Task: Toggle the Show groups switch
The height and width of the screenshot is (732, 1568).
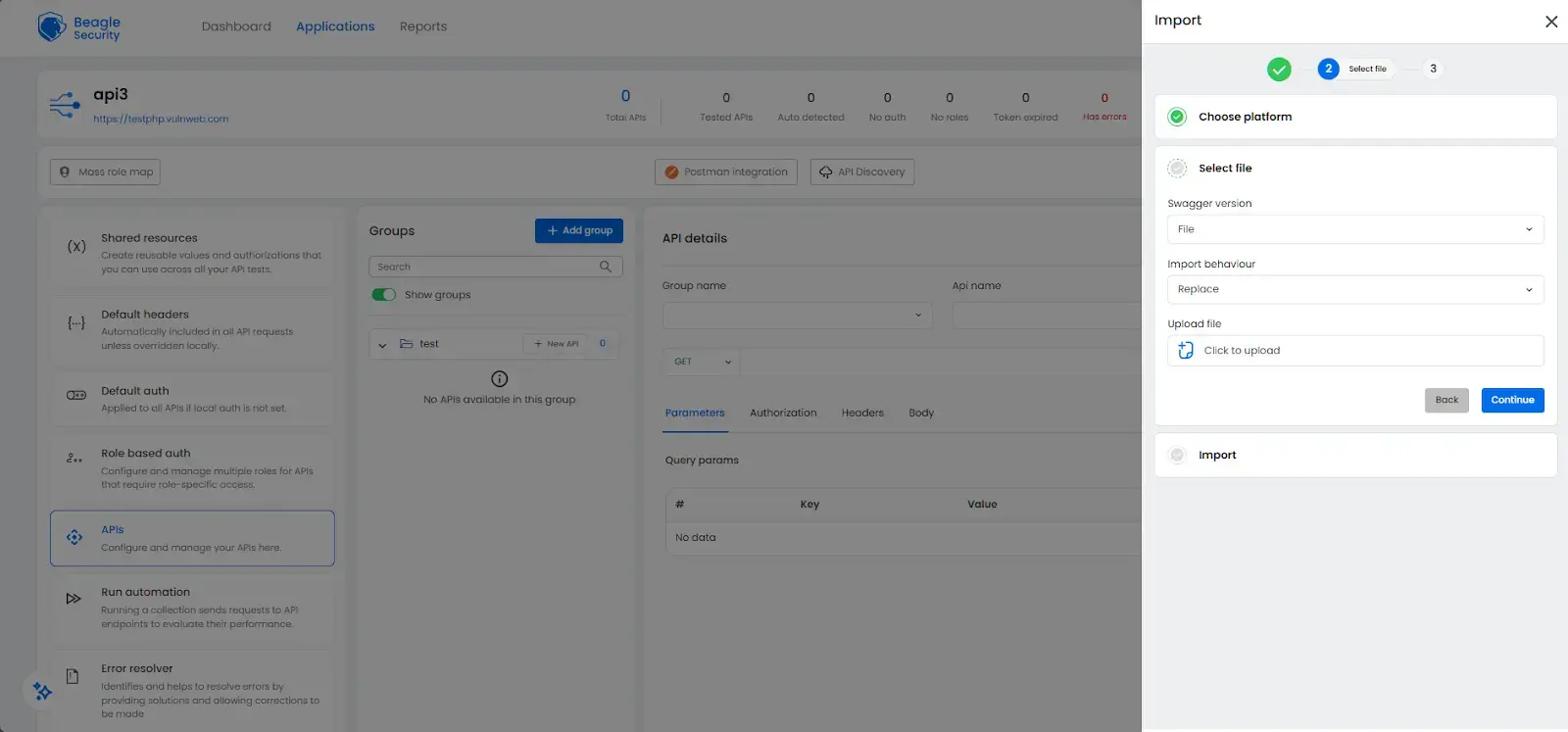Action: (383, 295)
